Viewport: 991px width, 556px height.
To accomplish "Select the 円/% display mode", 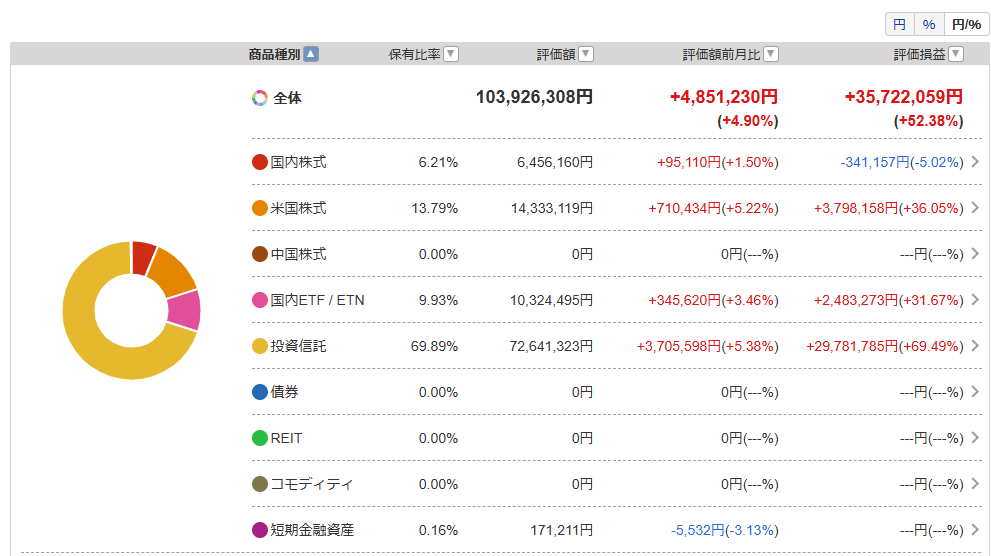I will [x=966, y=25].
